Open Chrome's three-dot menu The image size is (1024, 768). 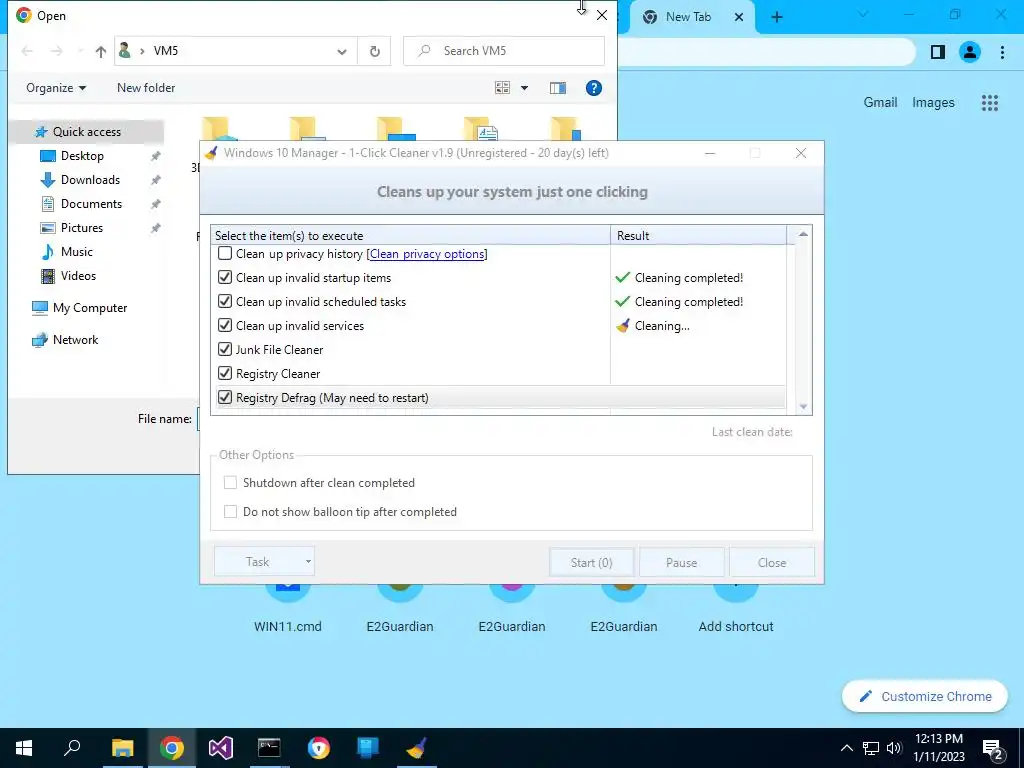1002,52
